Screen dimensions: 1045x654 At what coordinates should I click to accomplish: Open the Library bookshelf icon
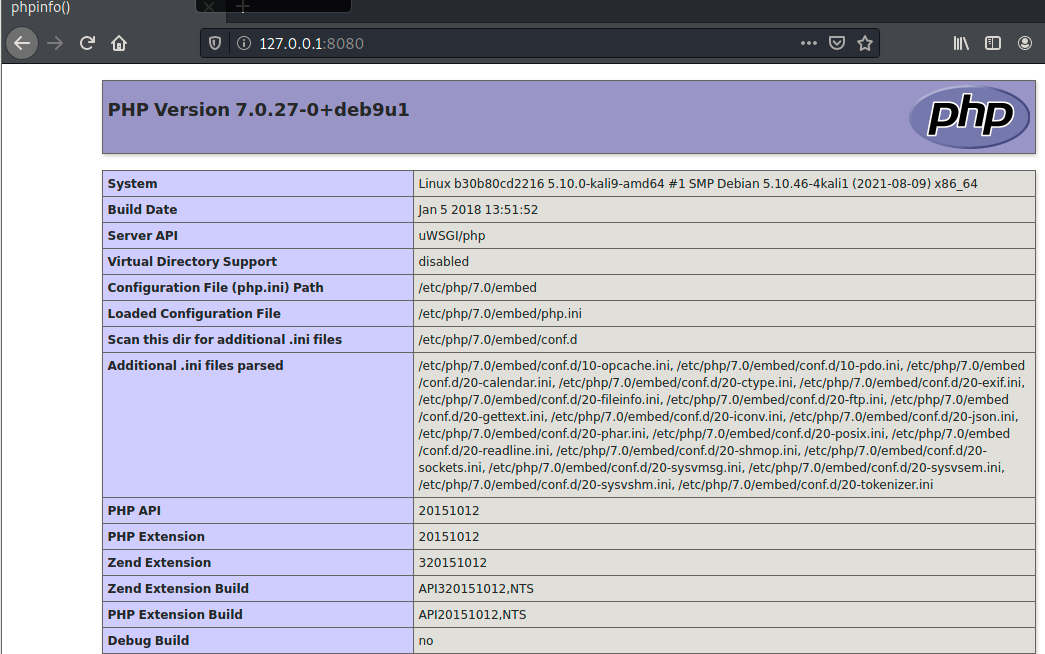(x=960, y=43)
